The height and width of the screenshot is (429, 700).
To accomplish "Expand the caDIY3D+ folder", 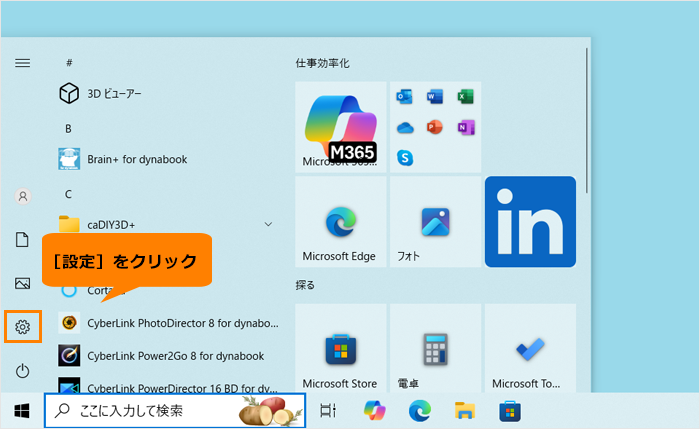I will 267,224.
